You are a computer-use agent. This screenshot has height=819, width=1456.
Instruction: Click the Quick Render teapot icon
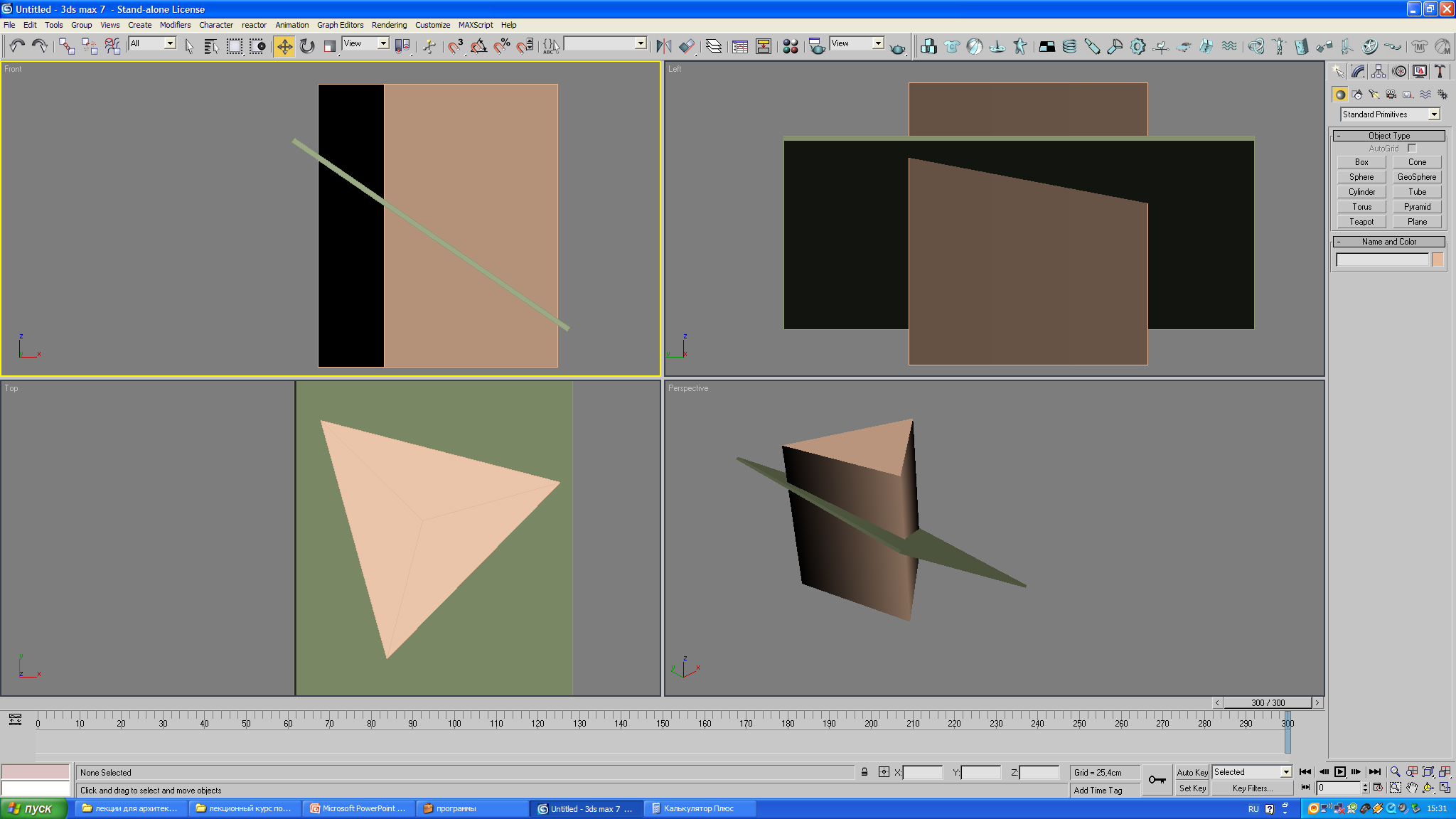pos(898,47)
